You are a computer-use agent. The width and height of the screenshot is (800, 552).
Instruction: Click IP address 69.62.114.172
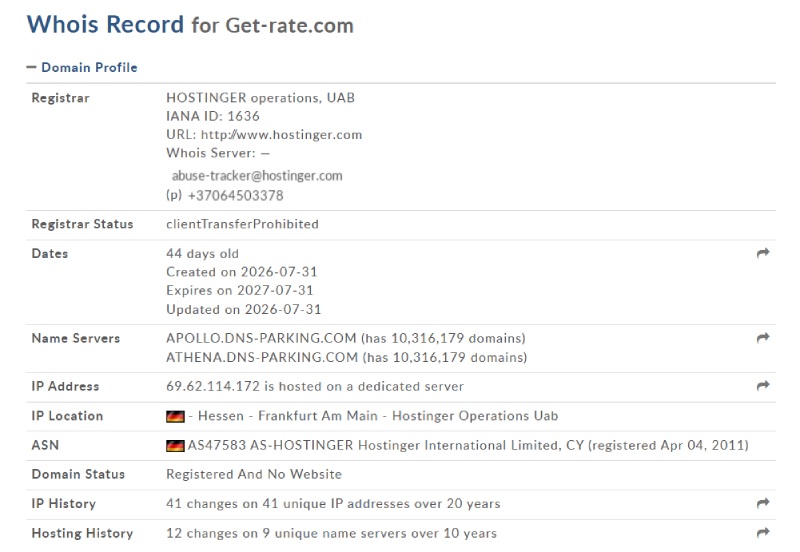pos(213,386)
